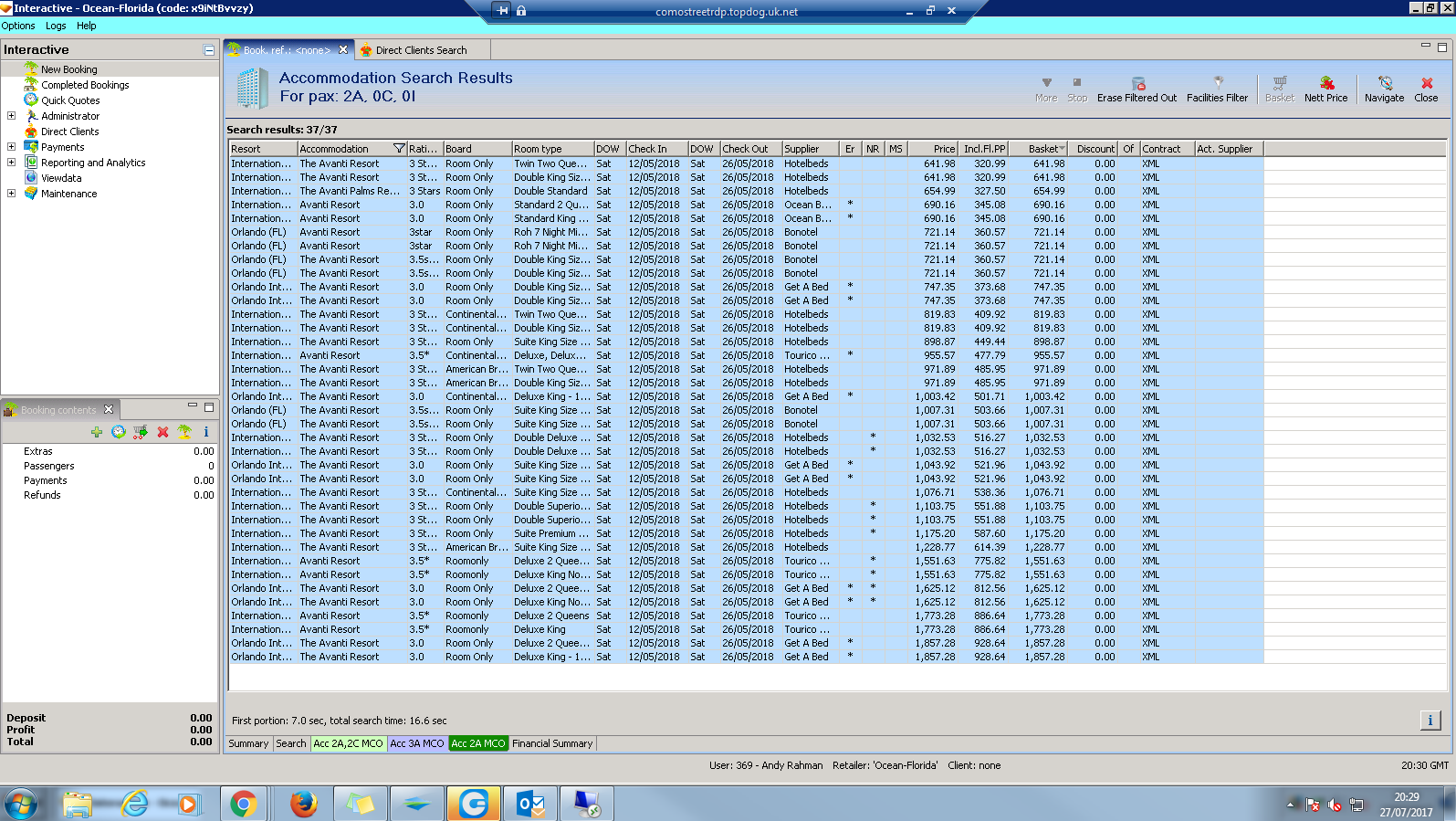Expand the Reporting and Analytics node

(11, 163)
